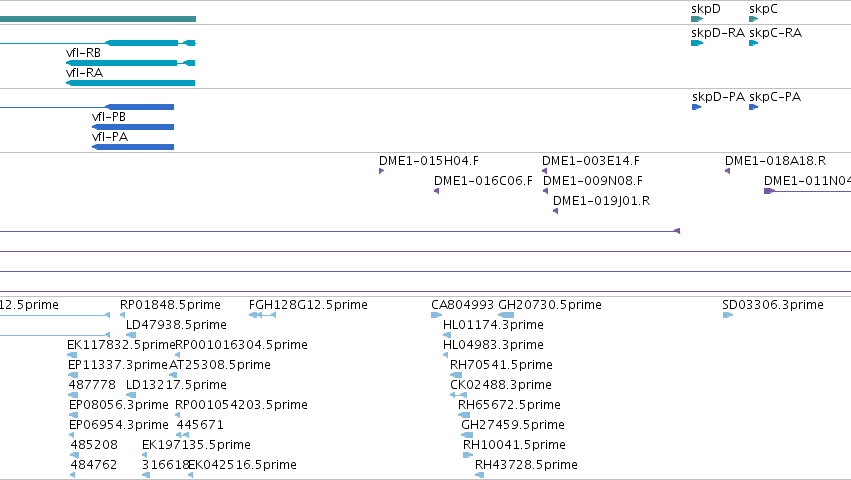Select the GH20730.5prime EST label
The height and width of the screenshot is (480, 851).
550,305
